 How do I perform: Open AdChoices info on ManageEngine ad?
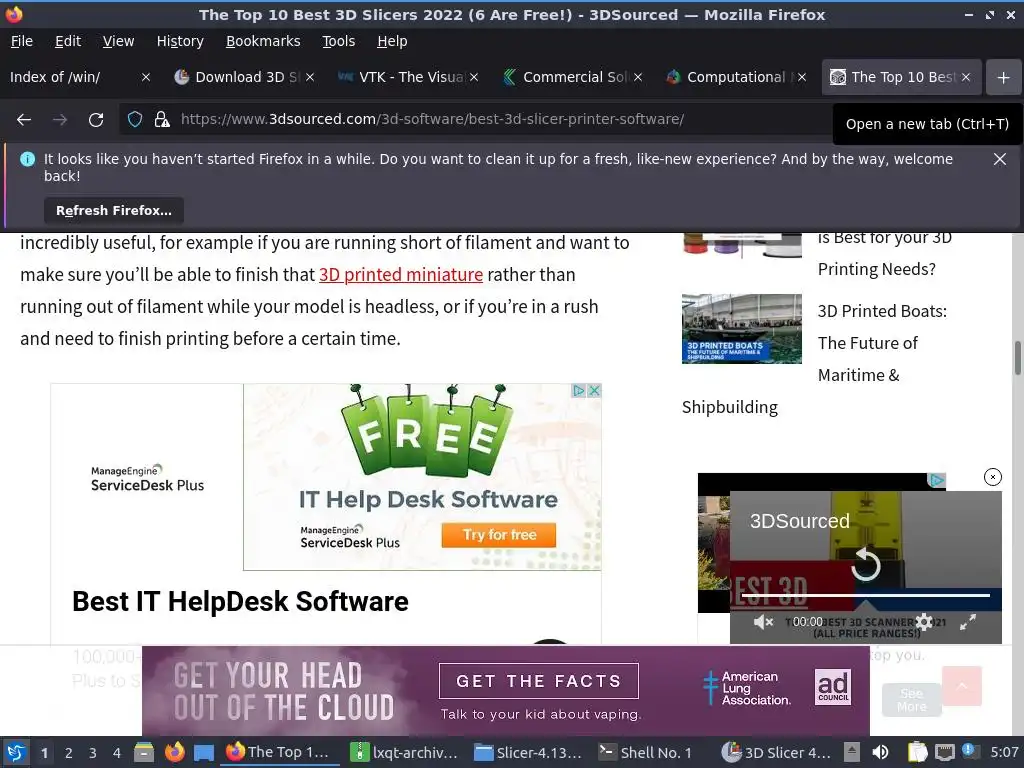coord(579,391)
